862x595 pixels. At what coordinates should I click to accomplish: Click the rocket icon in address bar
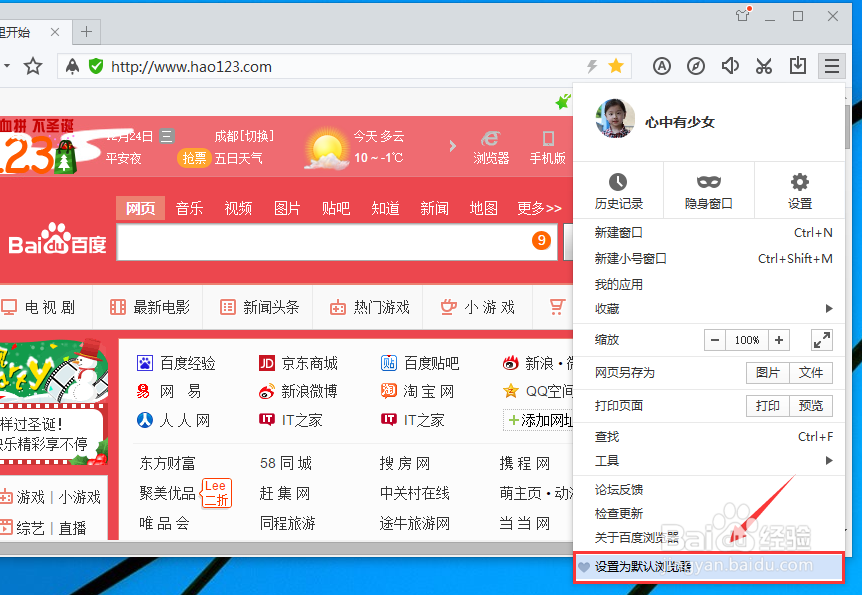[x=73, y=67]
